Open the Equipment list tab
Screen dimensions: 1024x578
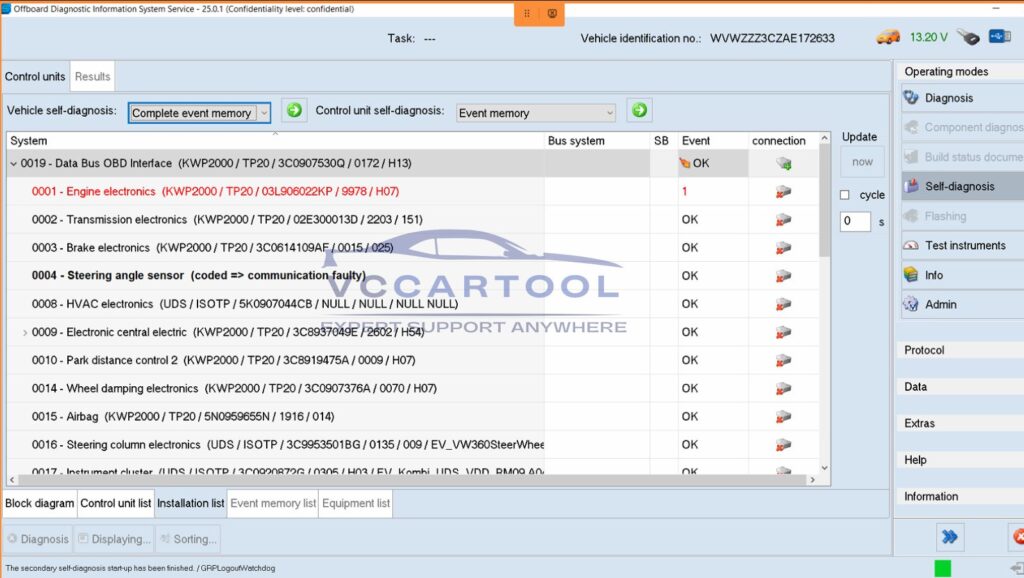click(355, 503)
